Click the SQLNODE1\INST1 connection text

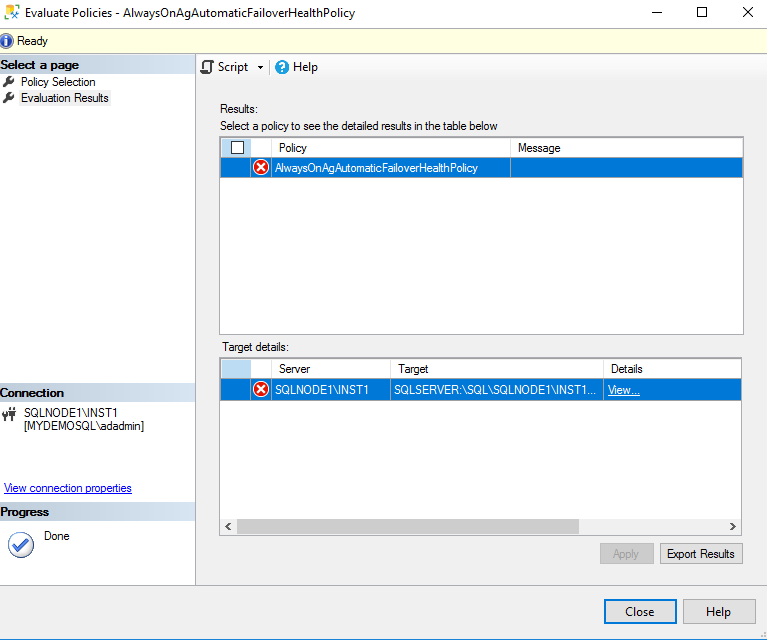[71, 413]
